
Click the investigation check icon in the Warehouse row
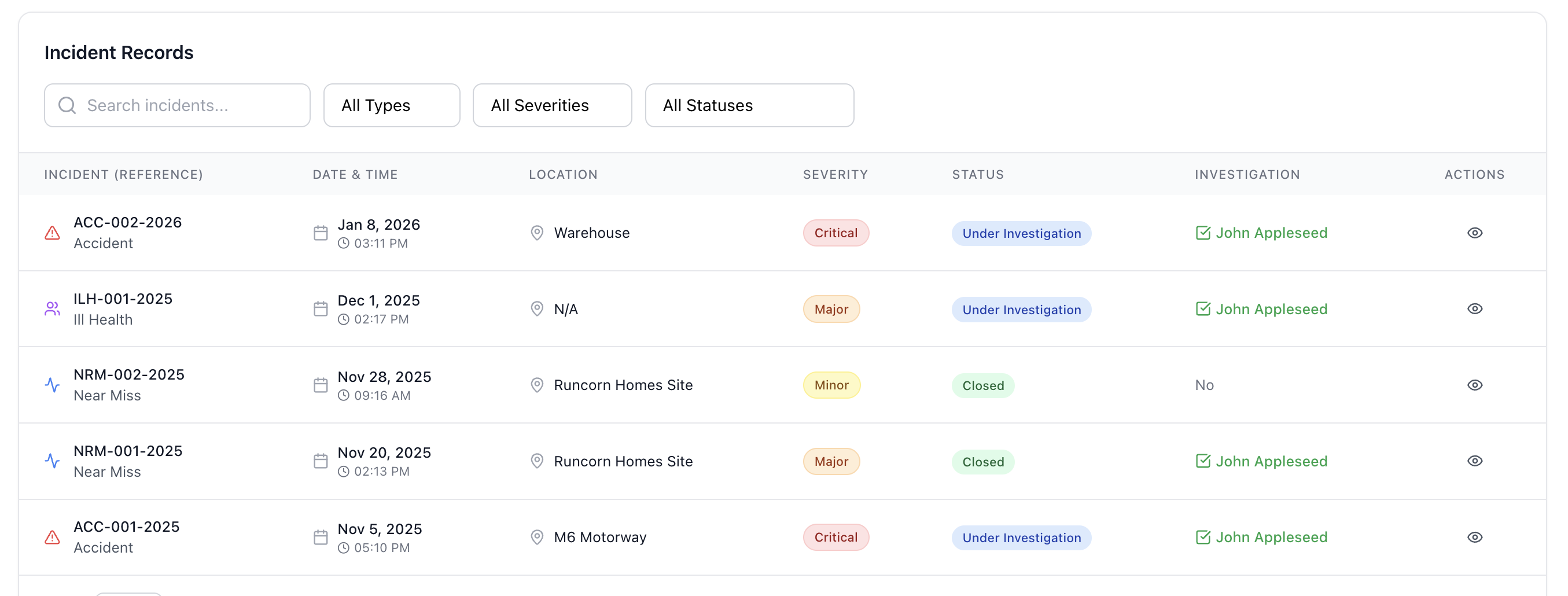(x=1203, y=233)
